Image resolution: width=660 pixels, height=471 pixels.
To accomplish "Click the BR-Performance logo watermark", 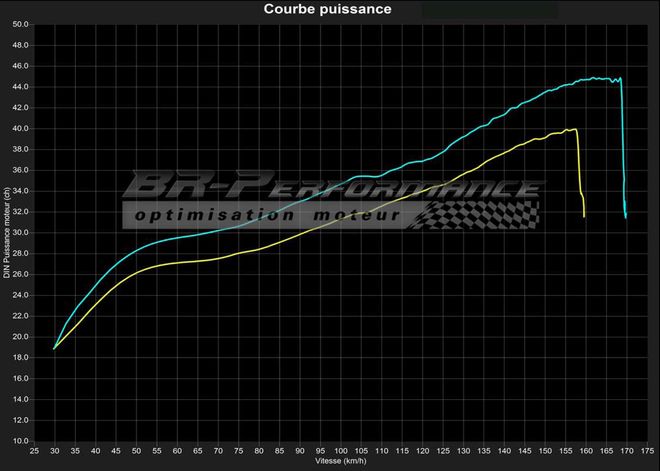I will 330,187.
